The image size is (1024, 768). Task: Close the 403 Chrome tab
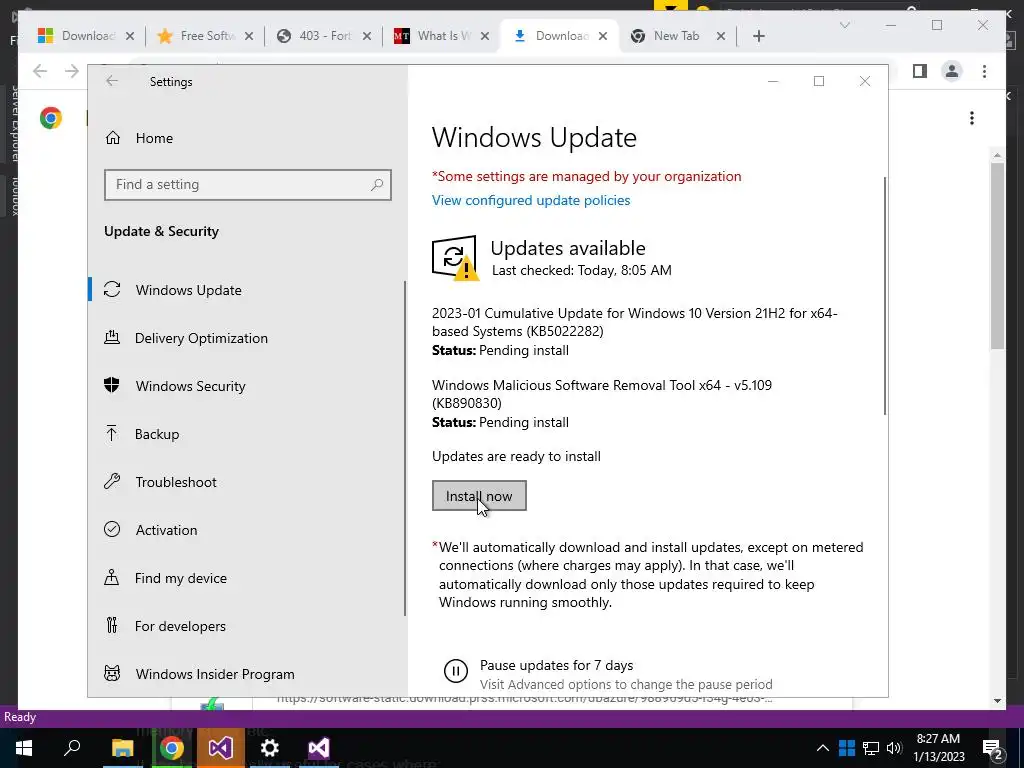(x=367, y=36)
